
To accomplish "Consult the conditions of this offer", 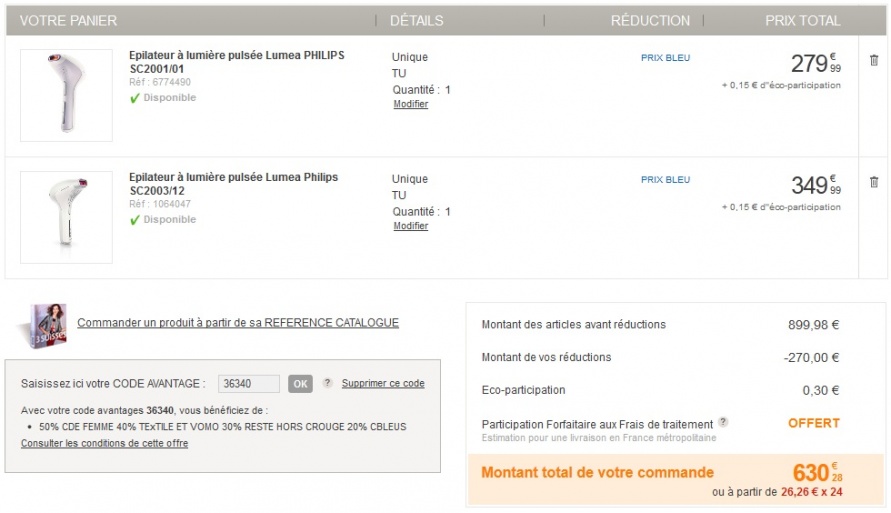I will (104, 443).
